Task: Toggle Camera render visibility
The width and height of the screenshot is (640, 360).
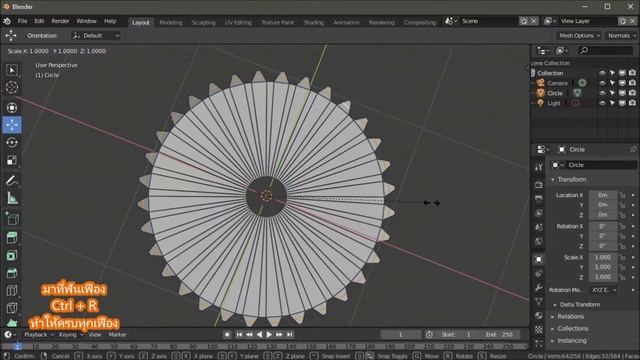Action: (x=632, y=83)
